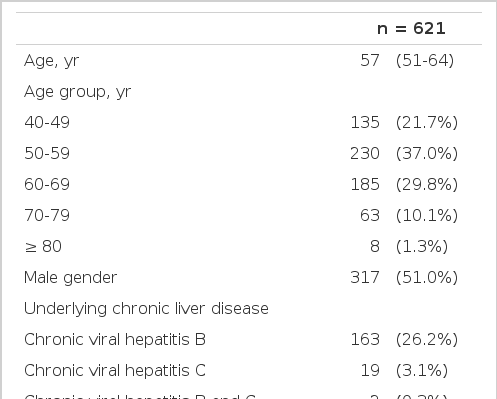Select Chronic viral hepatitis C label
Screen dimensions: 497x399
[115, 371]
